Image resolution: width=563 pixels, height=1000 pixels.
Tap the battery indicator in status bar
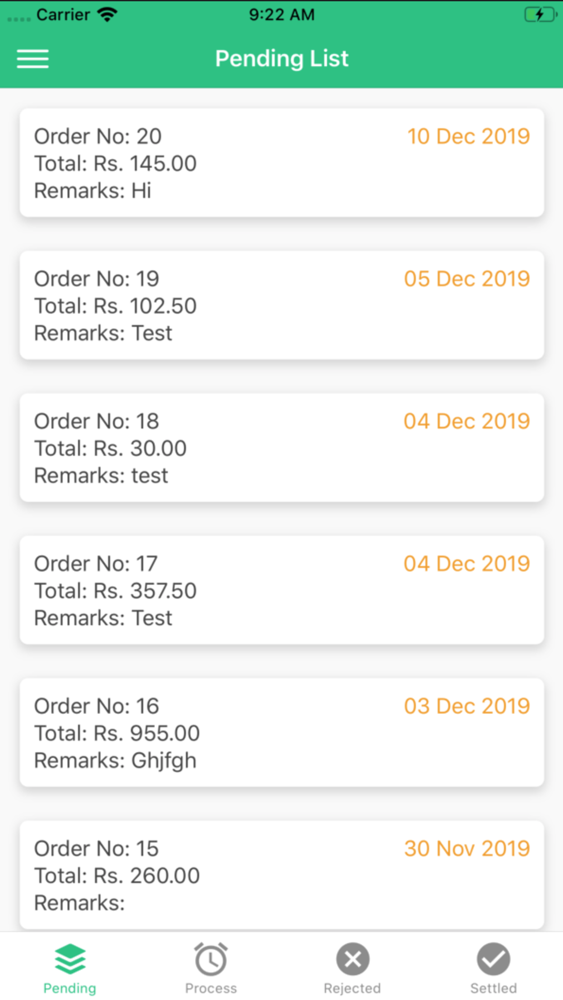[539, 15]
